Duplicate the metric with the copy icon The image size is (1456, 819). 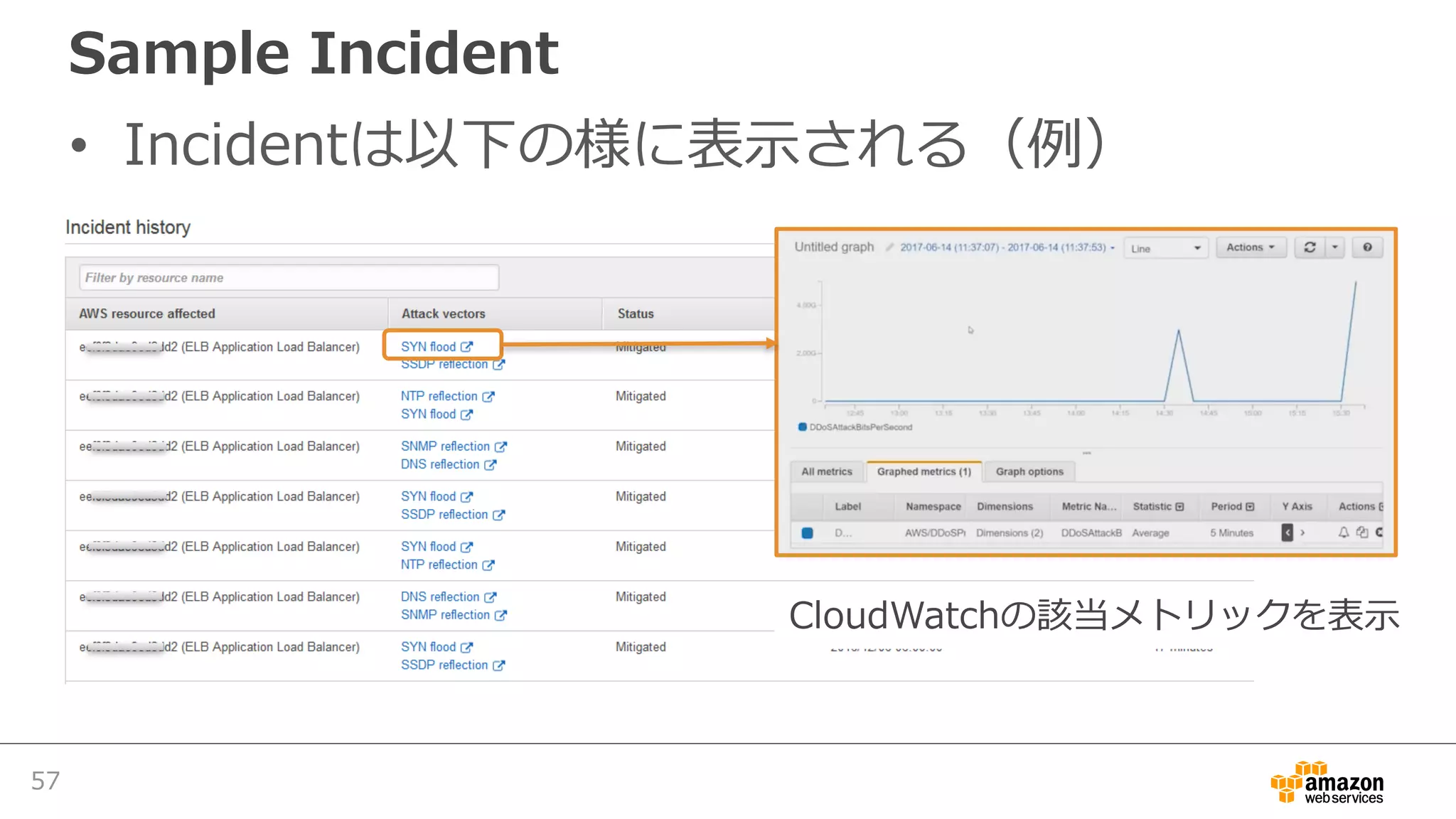[x=1361, y=532]
